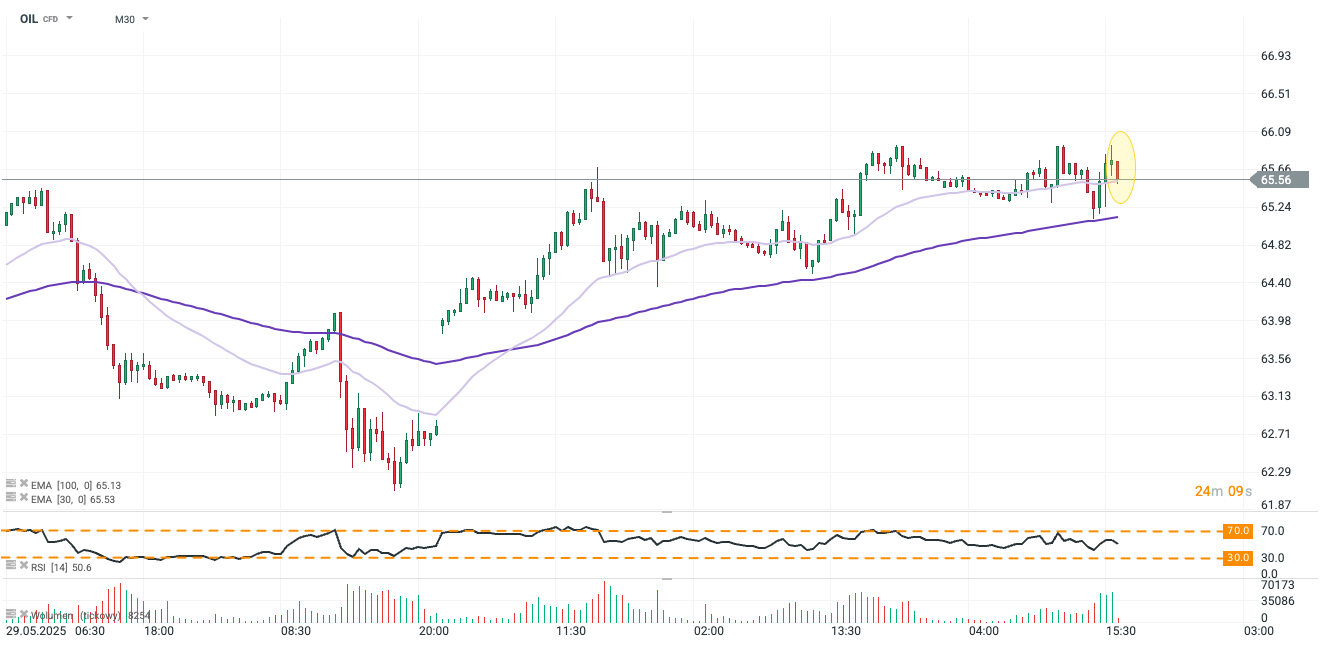Image resolution: width=1320 pixels, height=647 pixels.
Task: Click the yellow highlighted candle ellipse
Action: pyautogui.click(x=1120, y=168)
